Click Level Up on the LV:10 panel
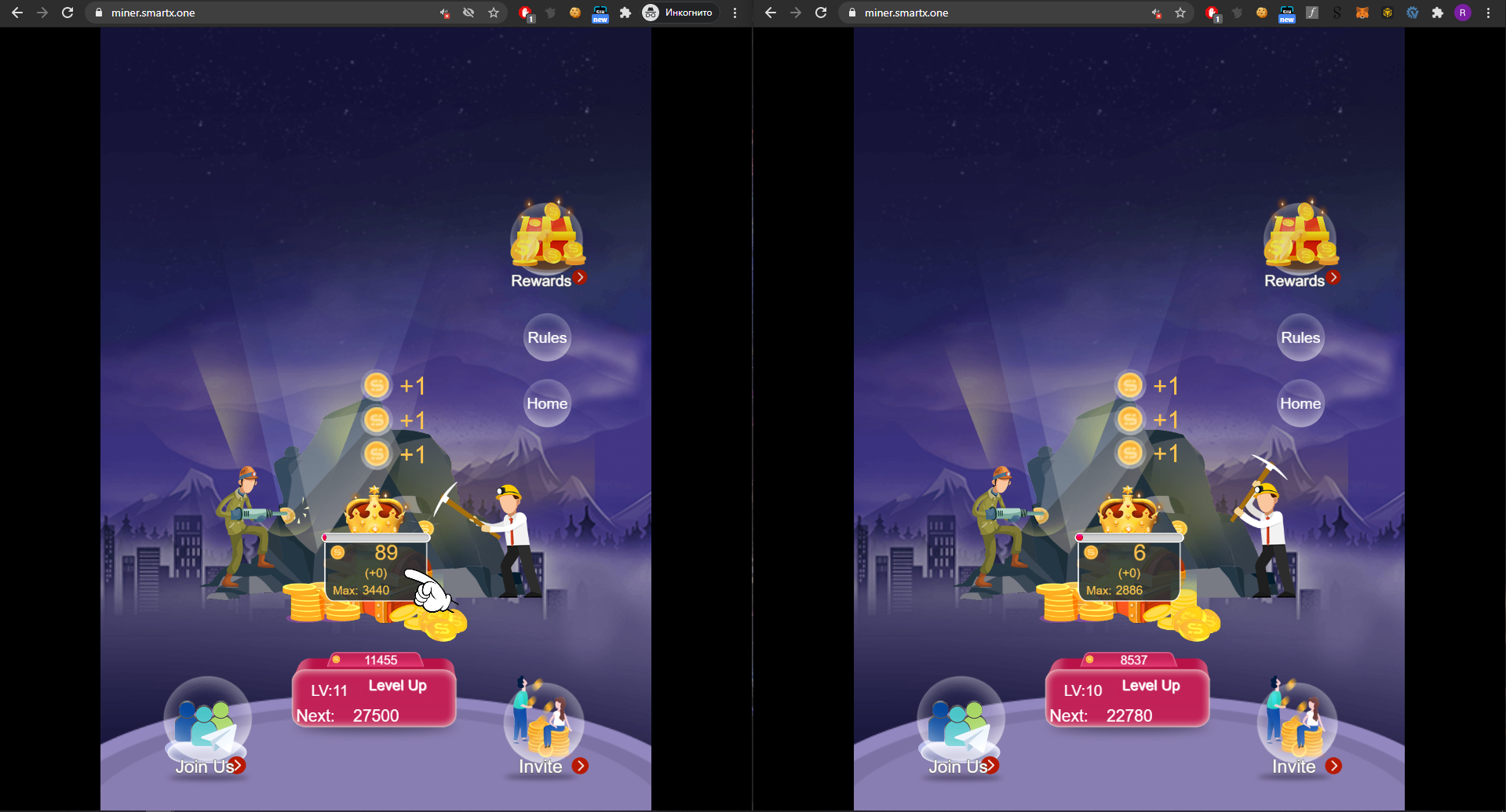Screen dimensions: 1506x812 pos(1151,686)
